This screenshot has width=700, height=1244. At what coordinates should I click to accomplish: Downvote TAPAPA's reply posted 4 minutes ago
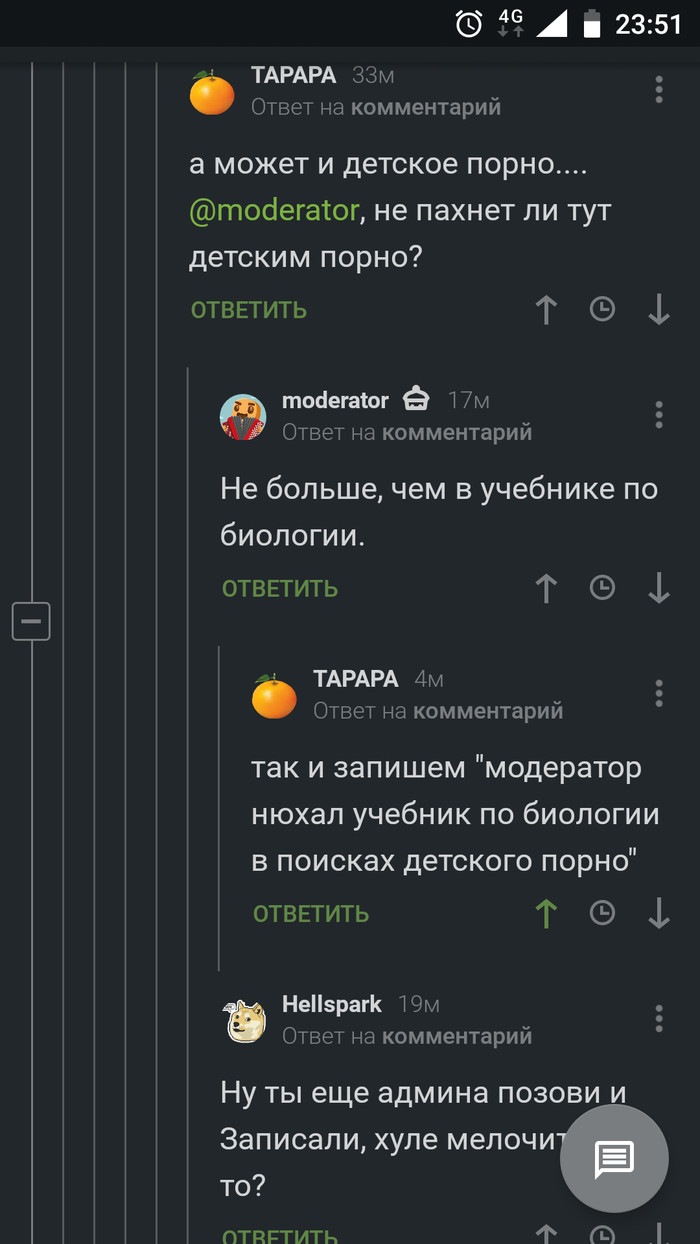pos(658,913)
